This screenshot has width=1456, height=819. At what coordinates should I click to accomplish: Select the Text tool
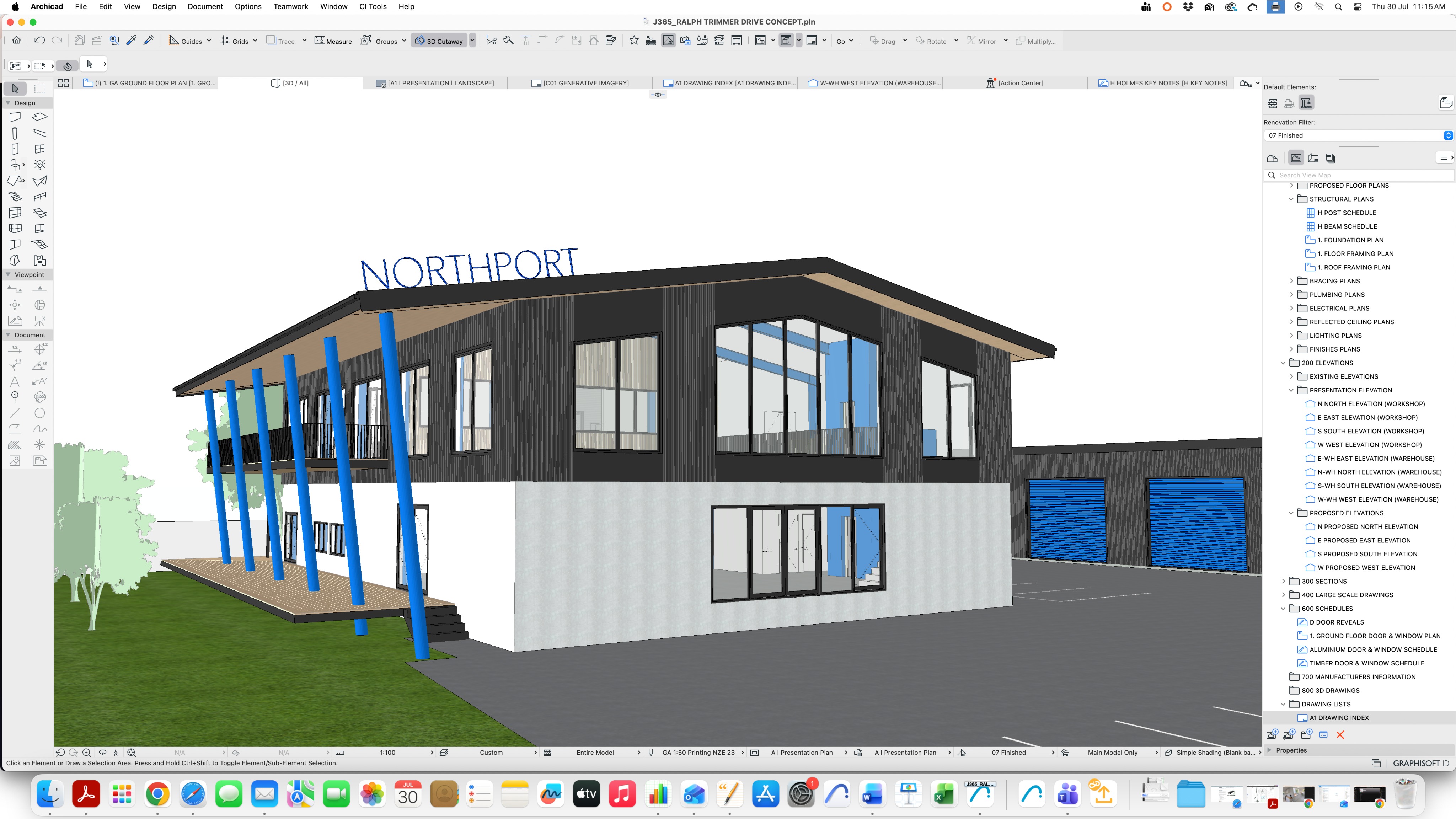15,381
